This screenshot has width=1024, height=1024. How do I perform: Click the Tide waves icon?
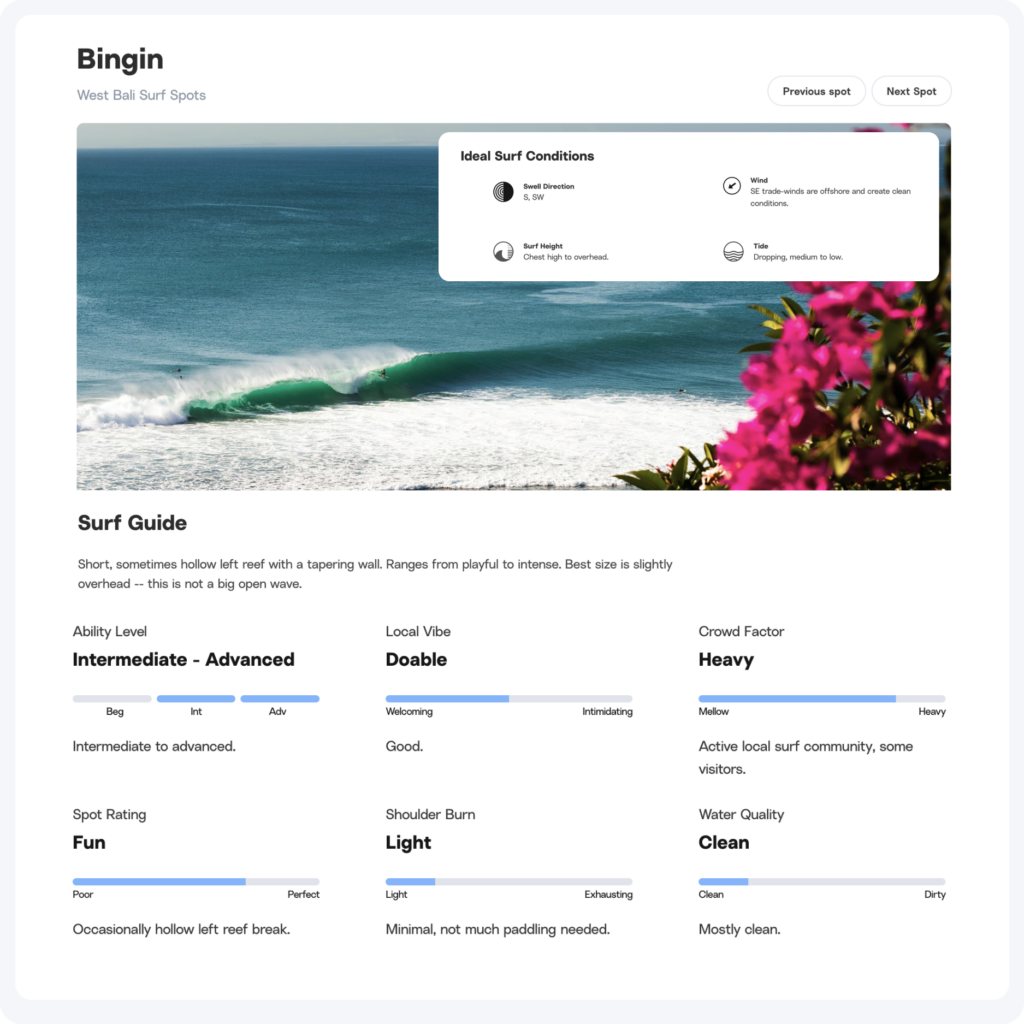(x=733, y=252)
